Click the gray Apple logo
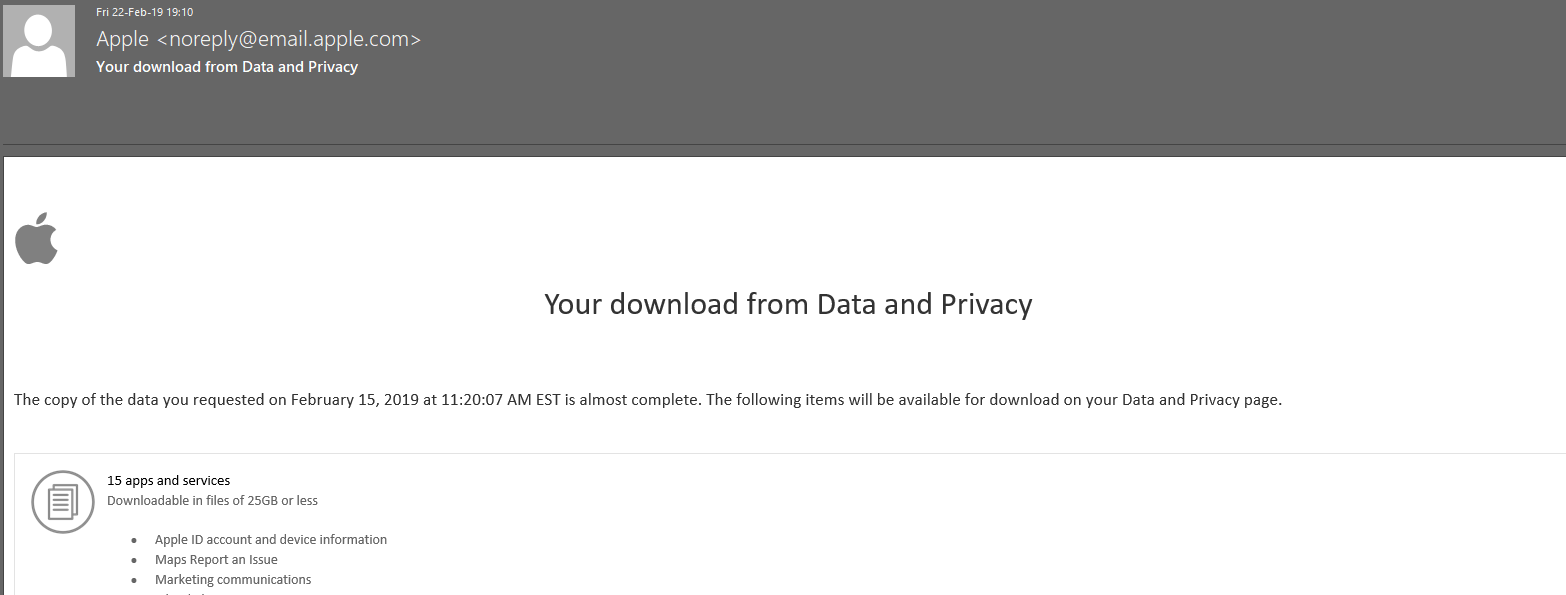 click(x=37, y=238)
